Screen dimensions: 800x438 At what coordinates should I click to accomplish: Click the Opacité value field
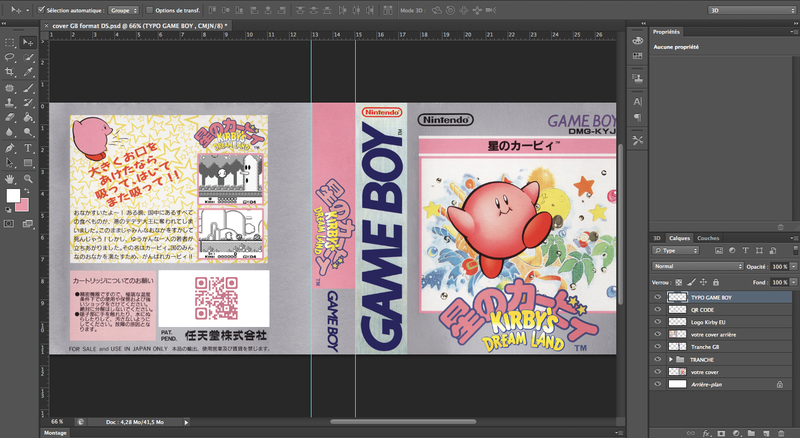(779, 266)
